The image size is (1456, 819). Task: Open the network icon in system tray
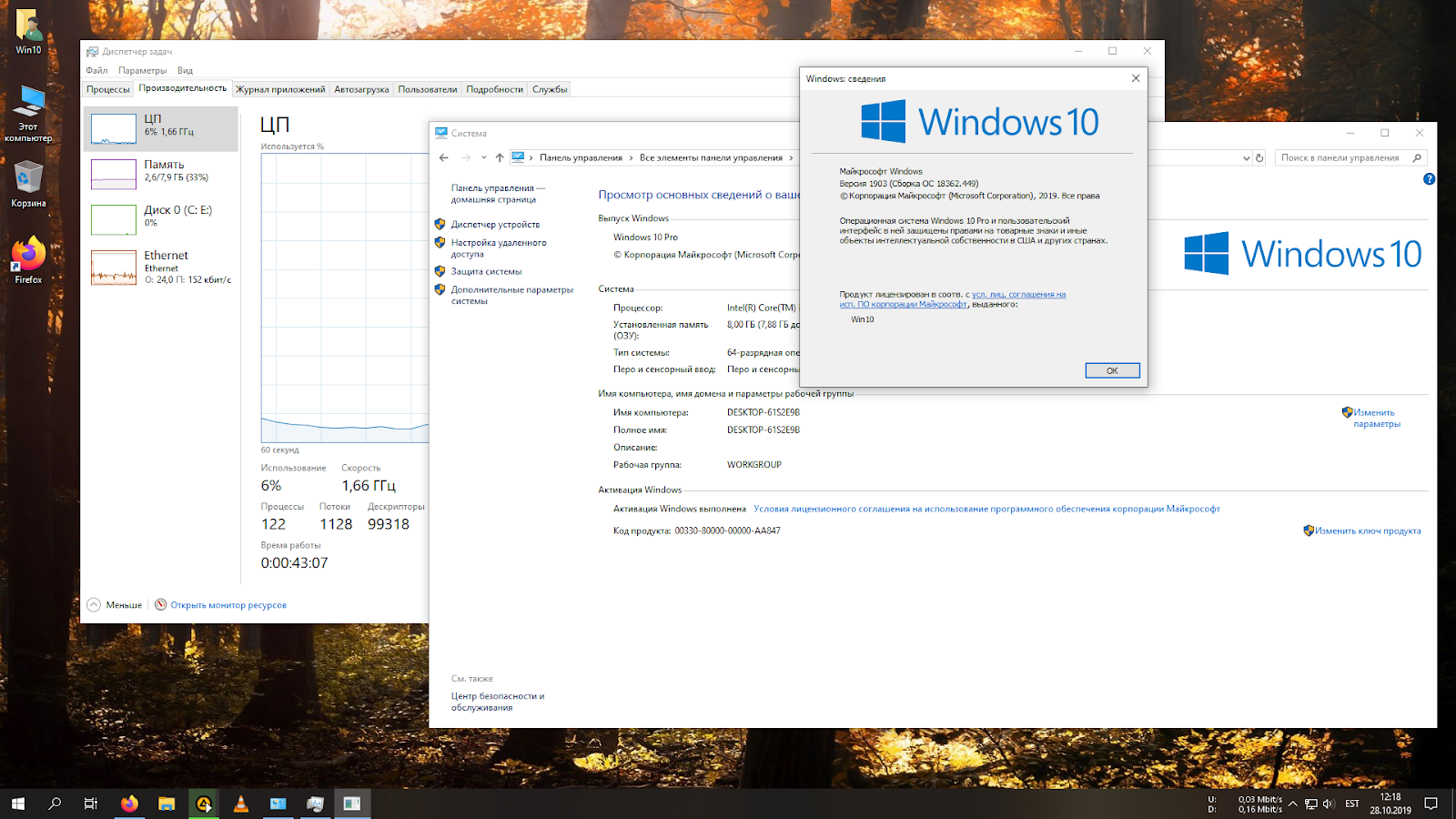(x=1311, y=804)
